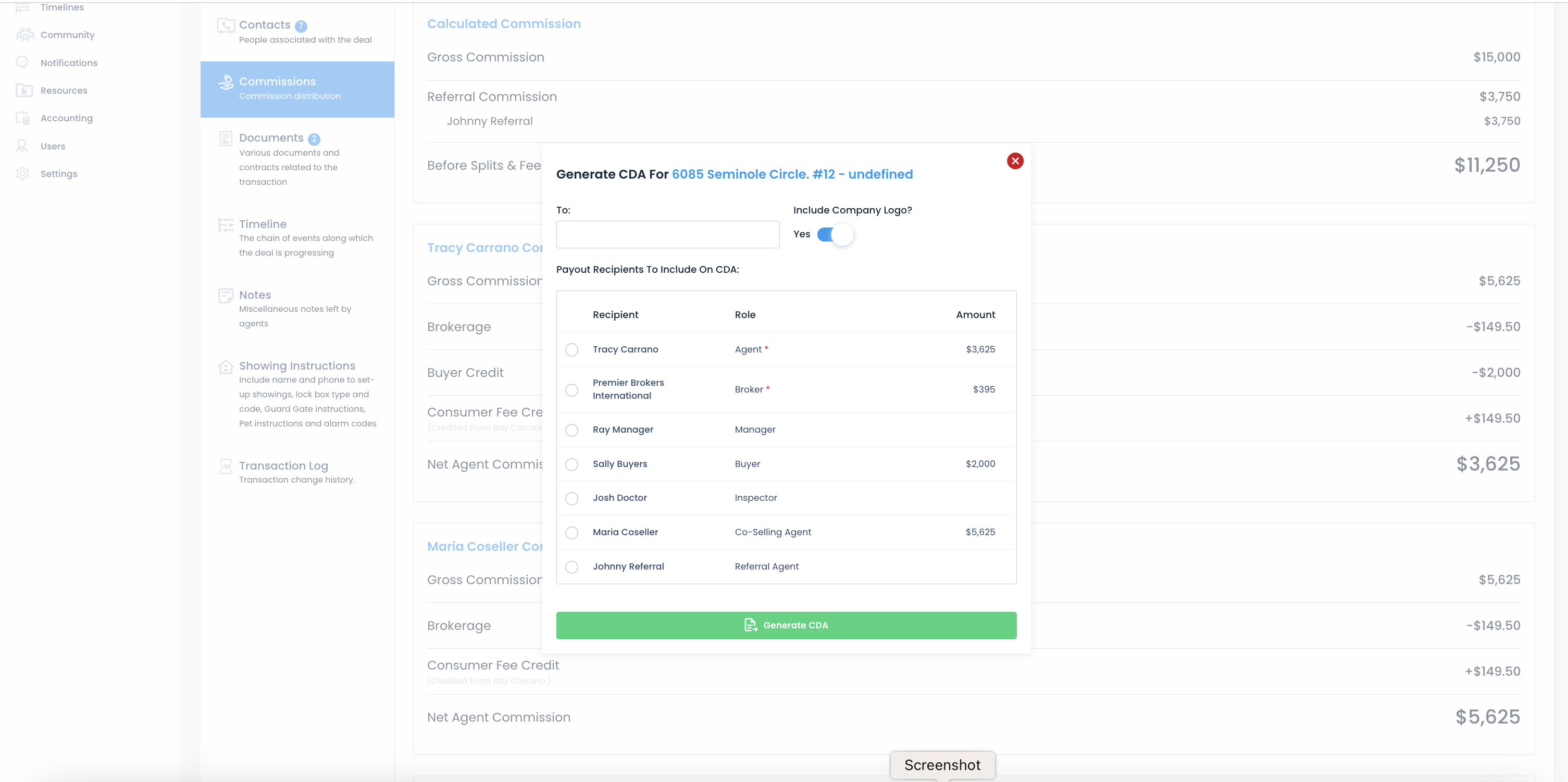Click the Users person icon
The width and height of the screenshot is (1568, 782).
point(22,146)
